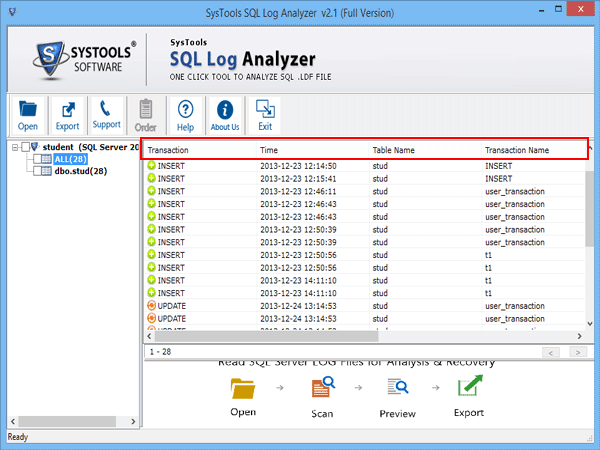Minimize the SQL Log Analyzer window
The image size is (600, 450).
pos(541,10)
